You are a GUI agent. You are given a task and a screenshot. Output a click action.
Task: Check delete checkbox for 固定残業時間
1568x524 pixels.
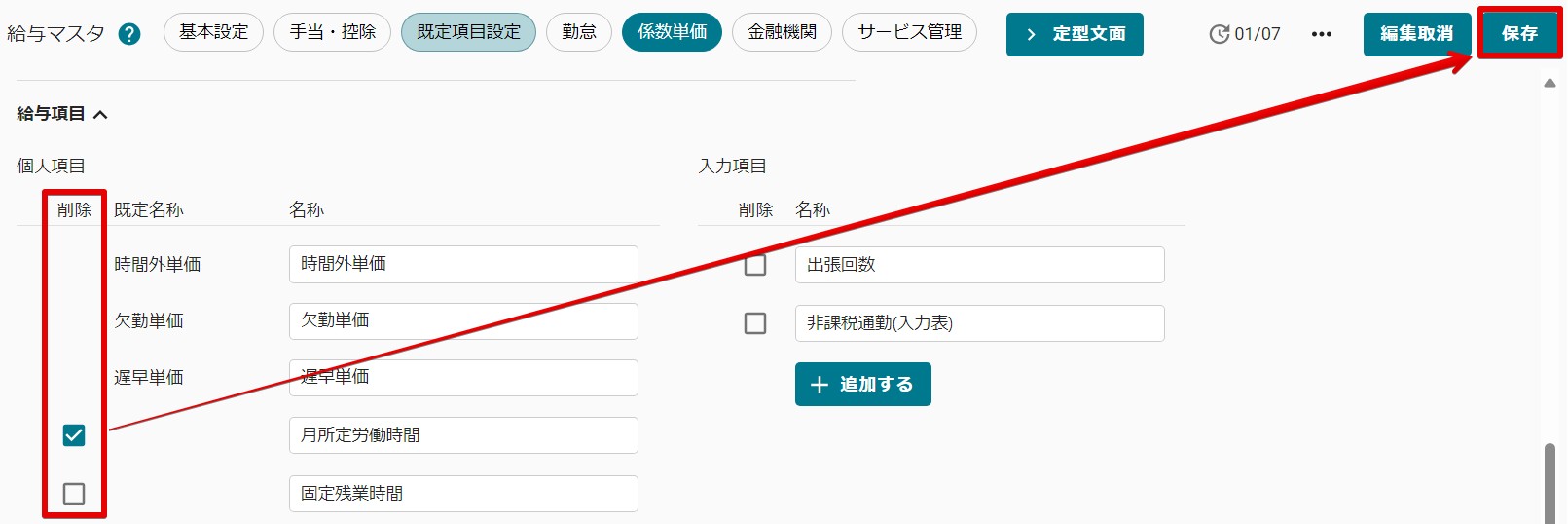click(74, 494)
